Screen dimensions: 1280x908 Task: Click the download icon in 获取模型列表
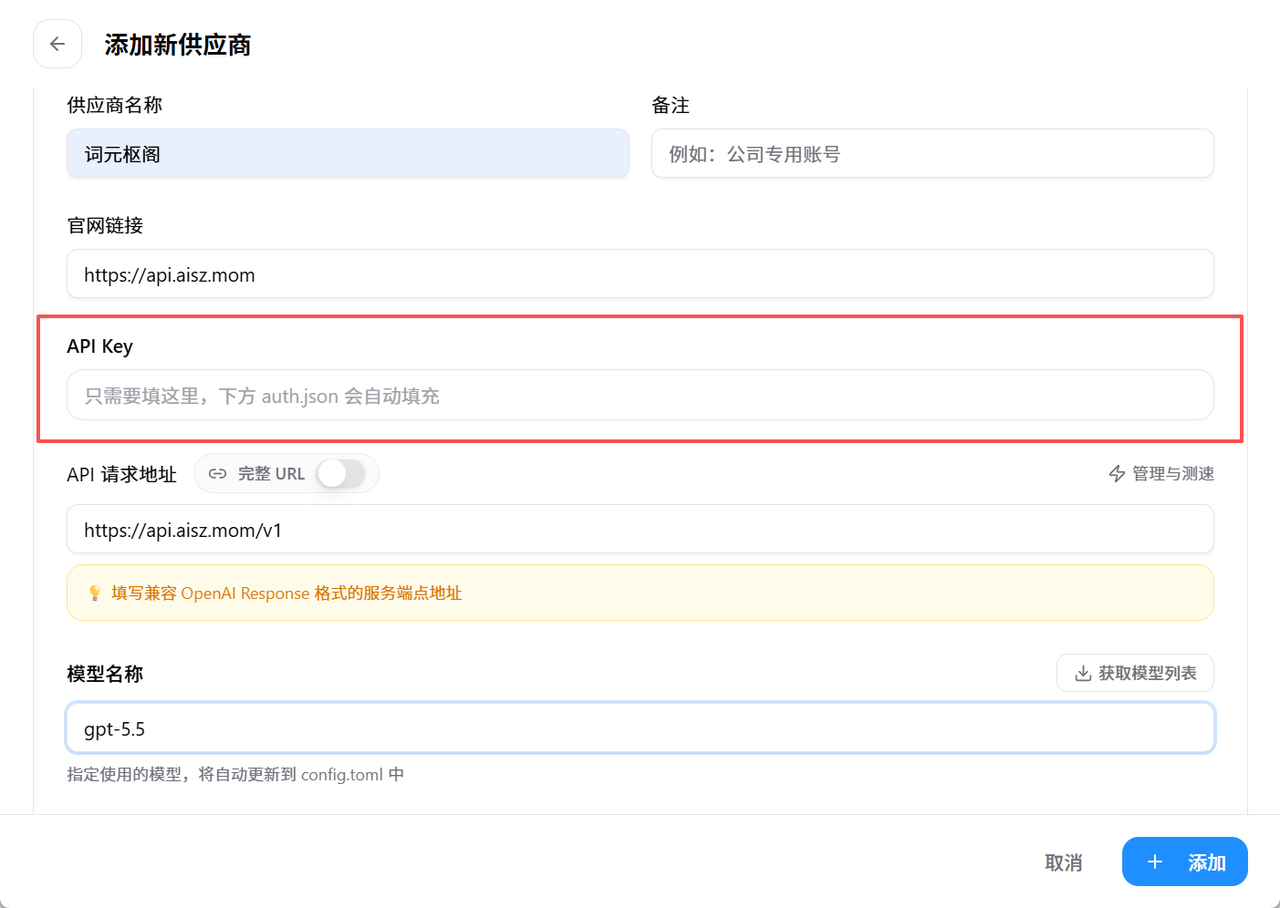[1082, 674]
